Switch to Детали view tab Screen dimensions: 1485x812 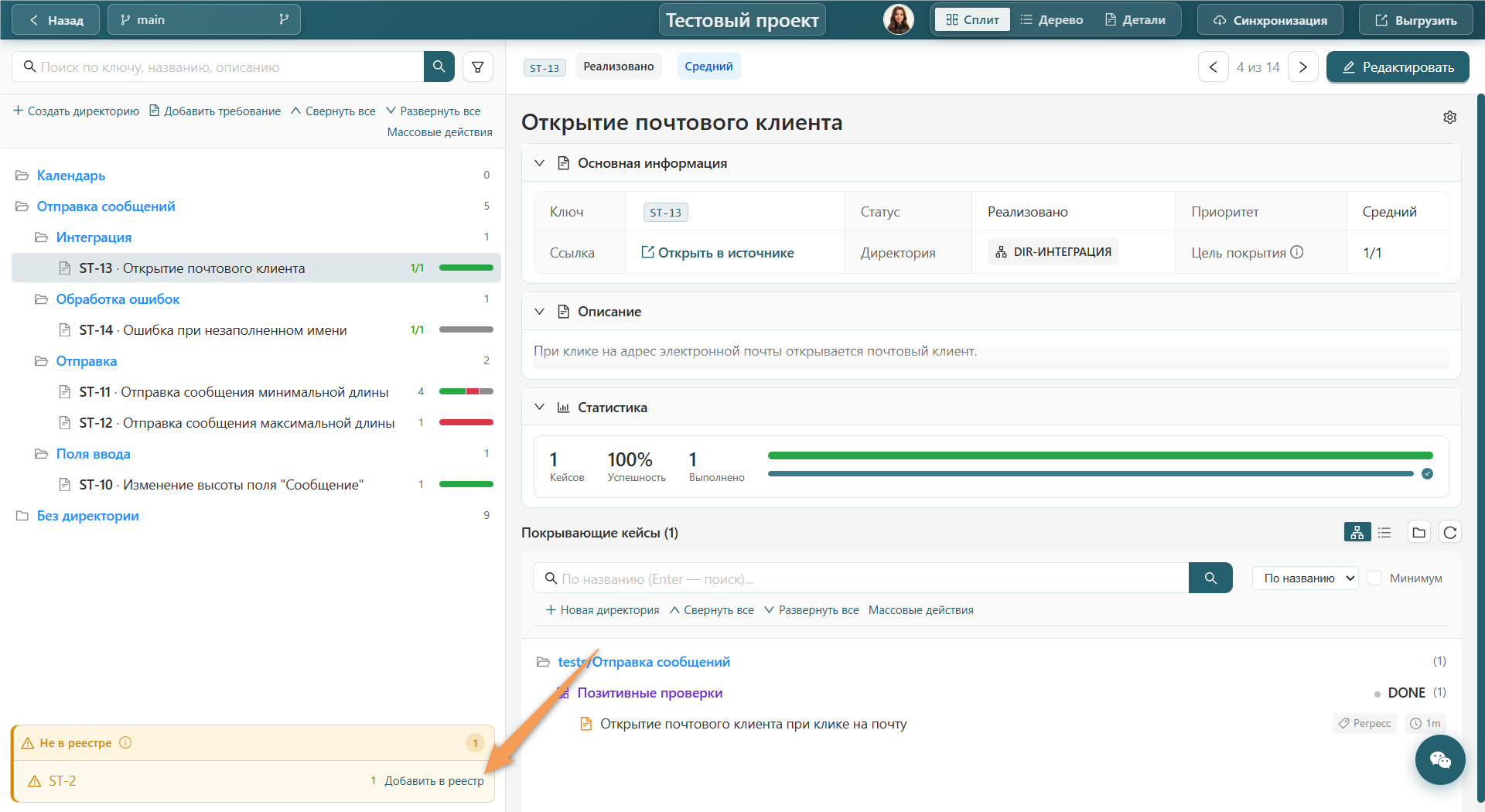click(x=1135, y=19)
